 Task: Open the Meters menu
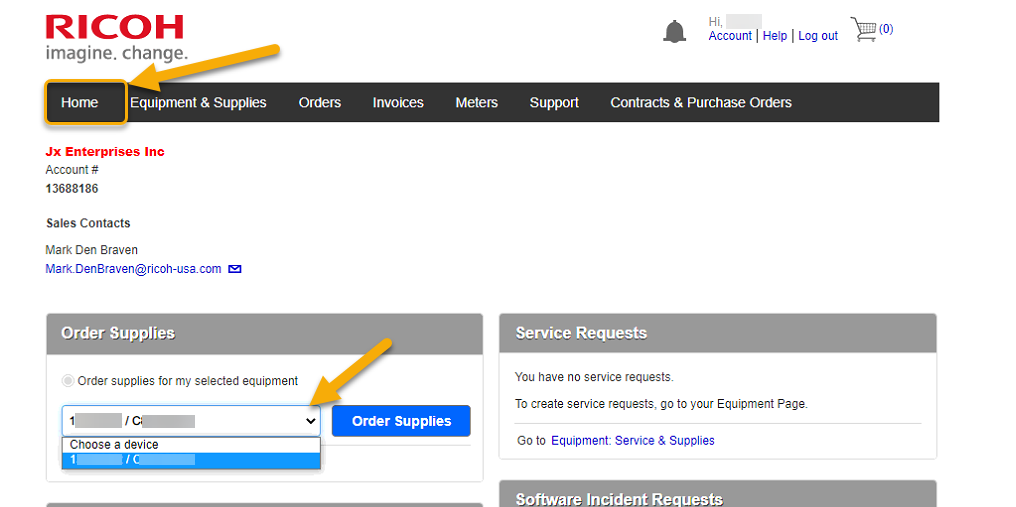pos(476,102)
